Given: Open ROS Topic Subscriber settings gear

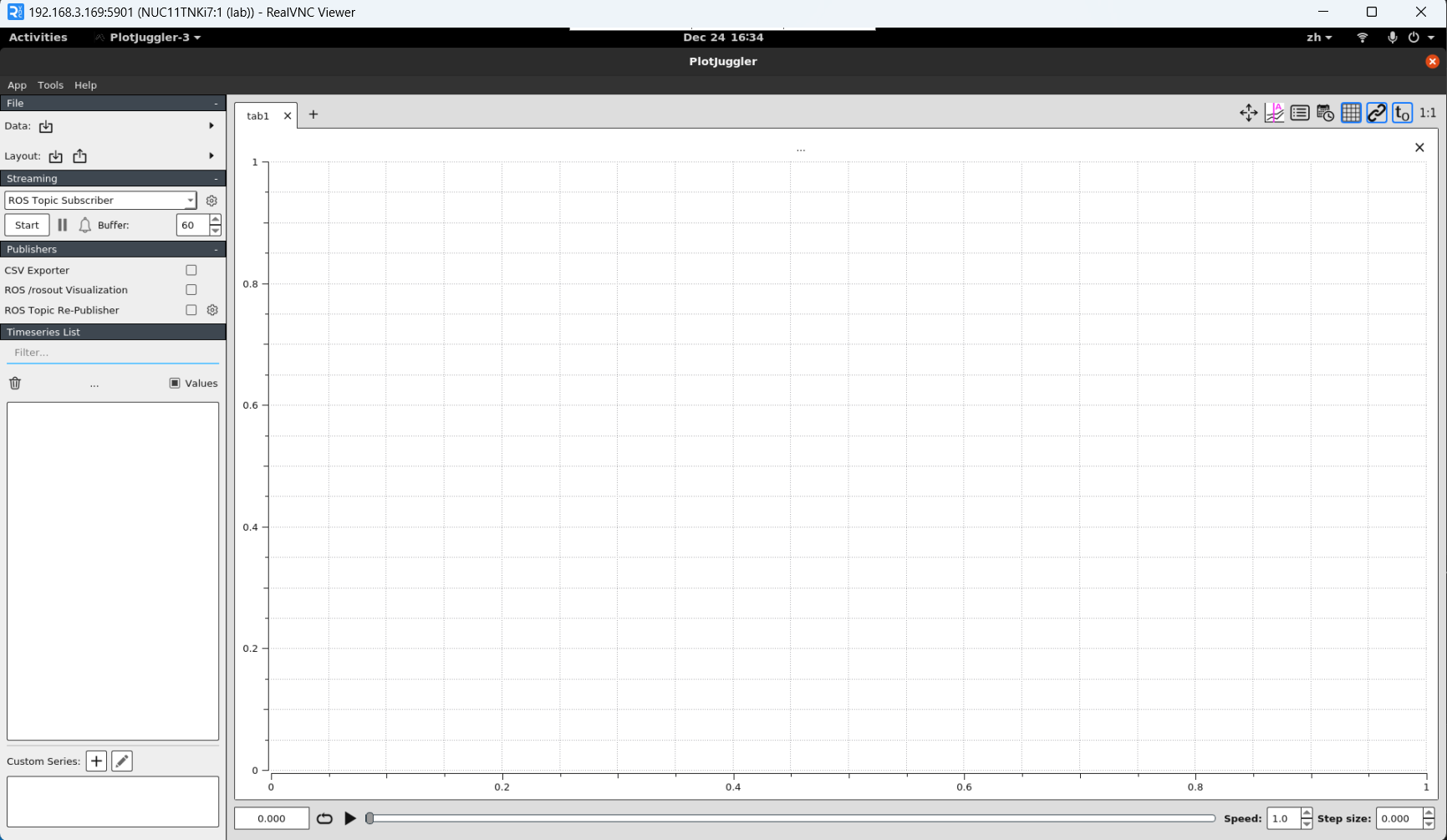Looking at the screenshot, I should point(211,201).
